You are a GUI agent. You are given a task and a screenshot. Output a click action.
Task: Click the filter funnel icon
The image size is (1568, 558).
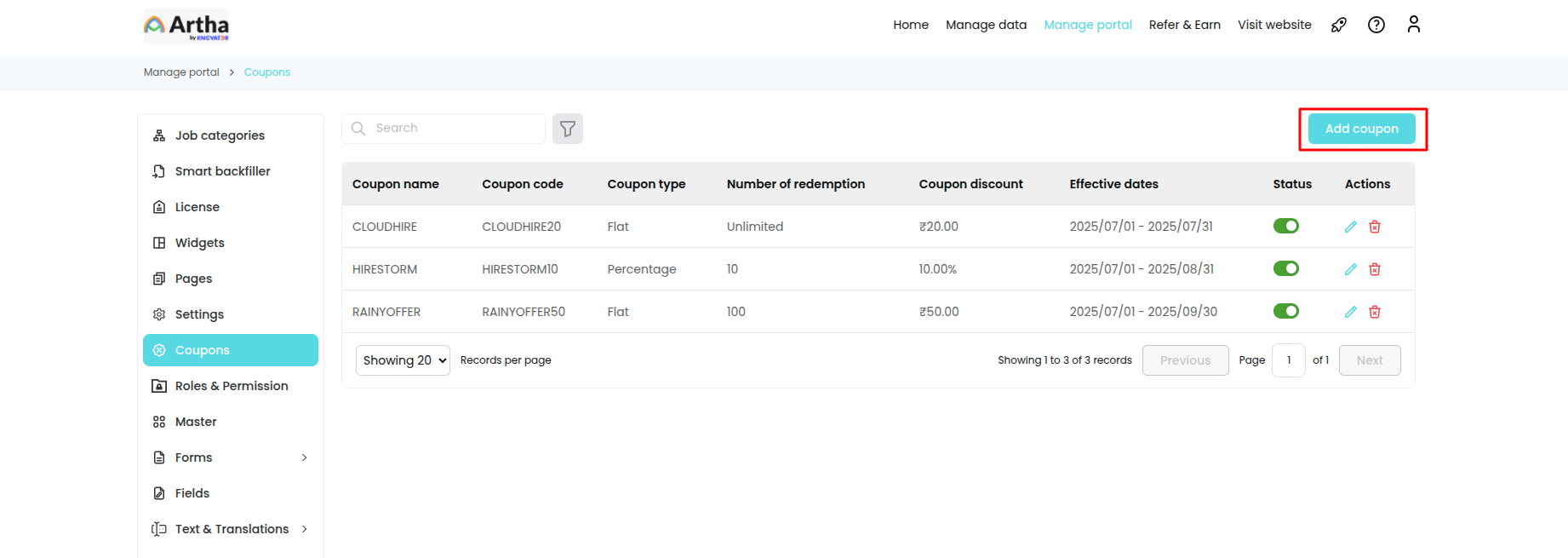567,129
